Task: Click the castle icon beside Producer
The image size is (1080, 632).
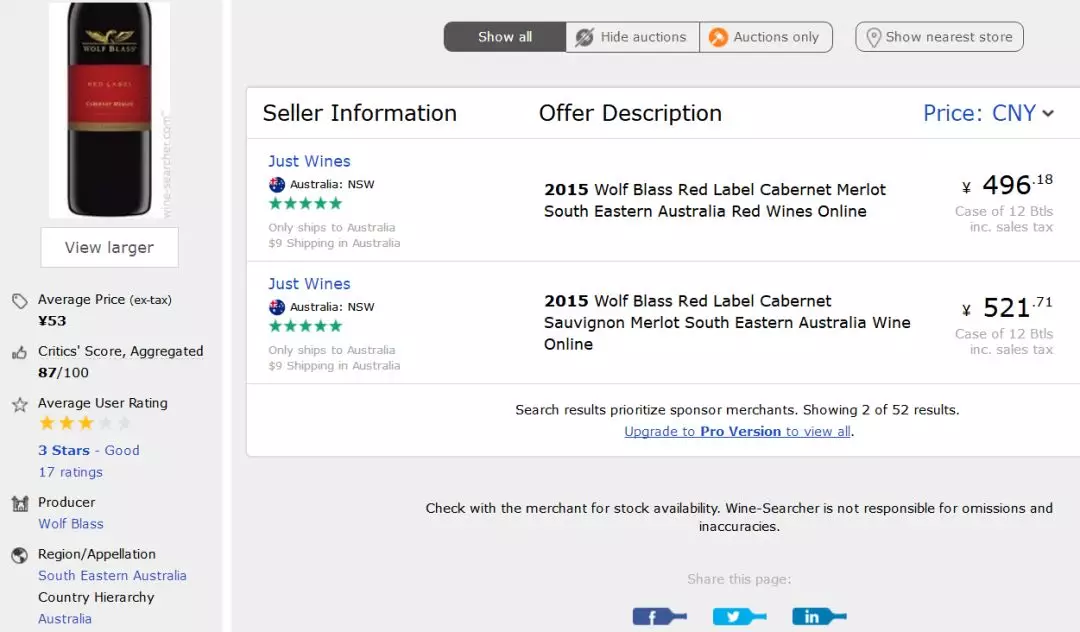Action: (19, 503)
